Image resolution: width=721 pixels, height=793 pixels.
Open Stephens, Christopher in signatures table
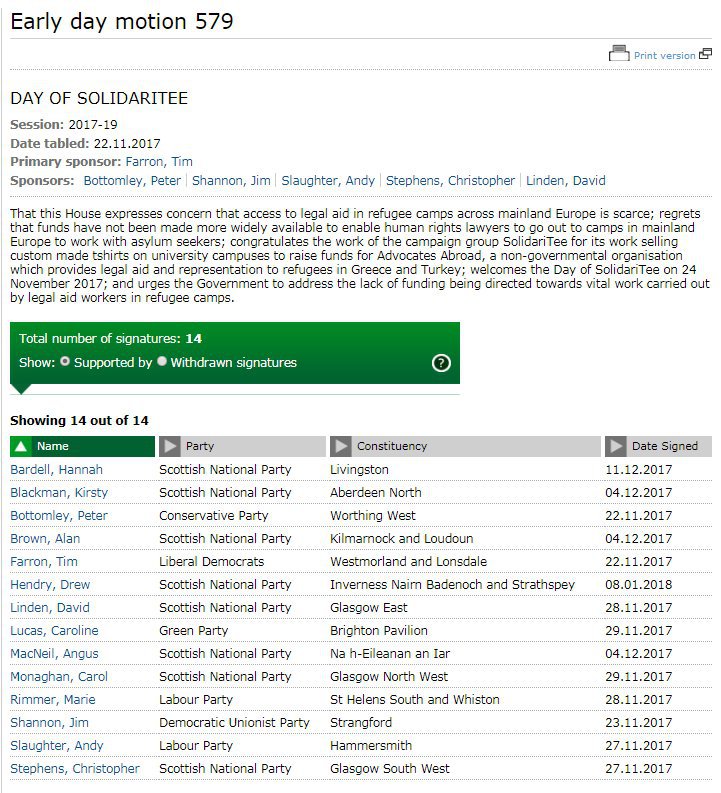tap(75, 769)
